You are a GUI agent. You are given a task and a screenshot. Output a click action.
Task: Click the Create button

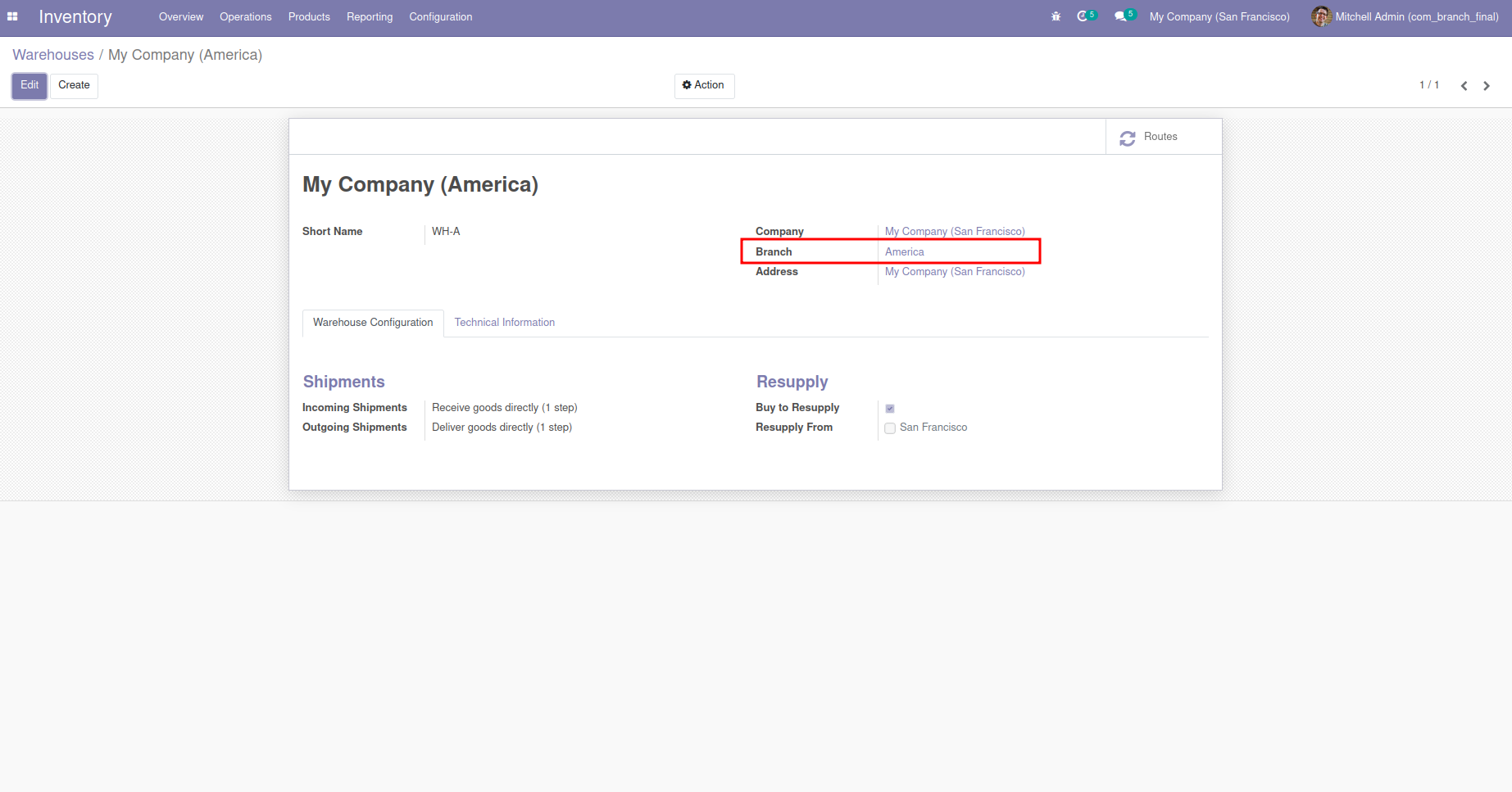click(74, 85)
